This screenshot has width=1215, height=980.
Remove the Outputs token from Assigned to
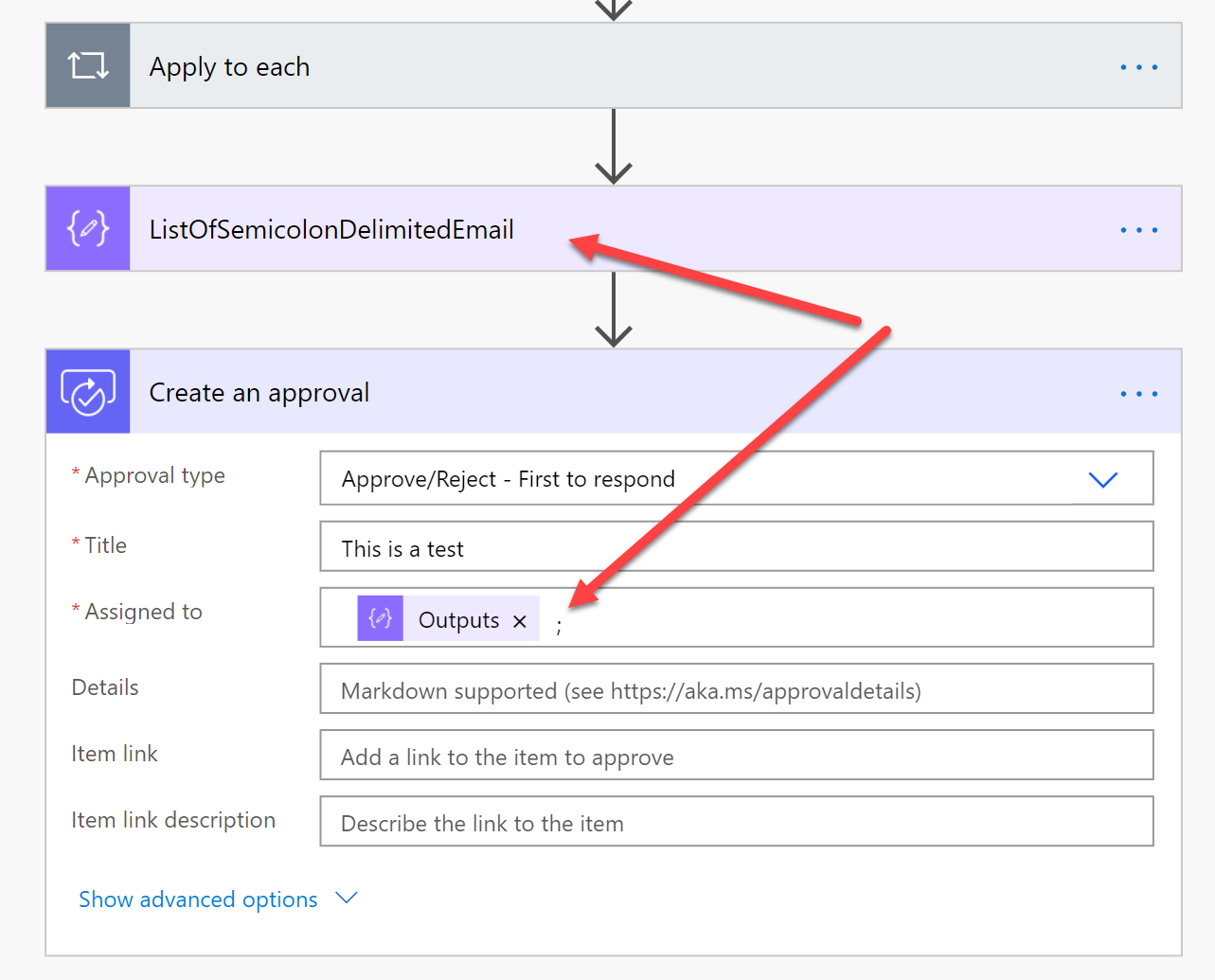520,621
